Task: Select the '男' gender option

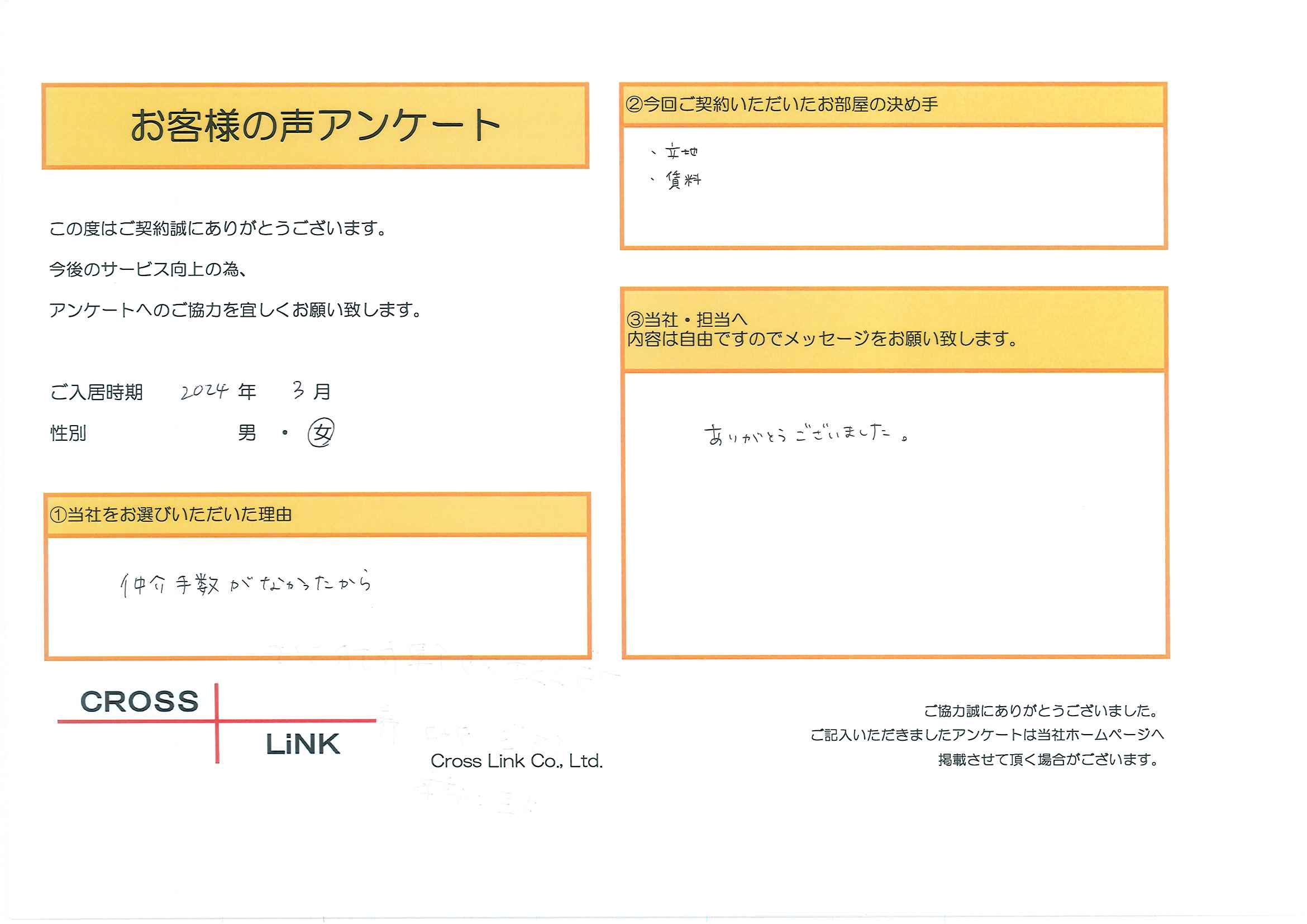Action: (247, 434)
